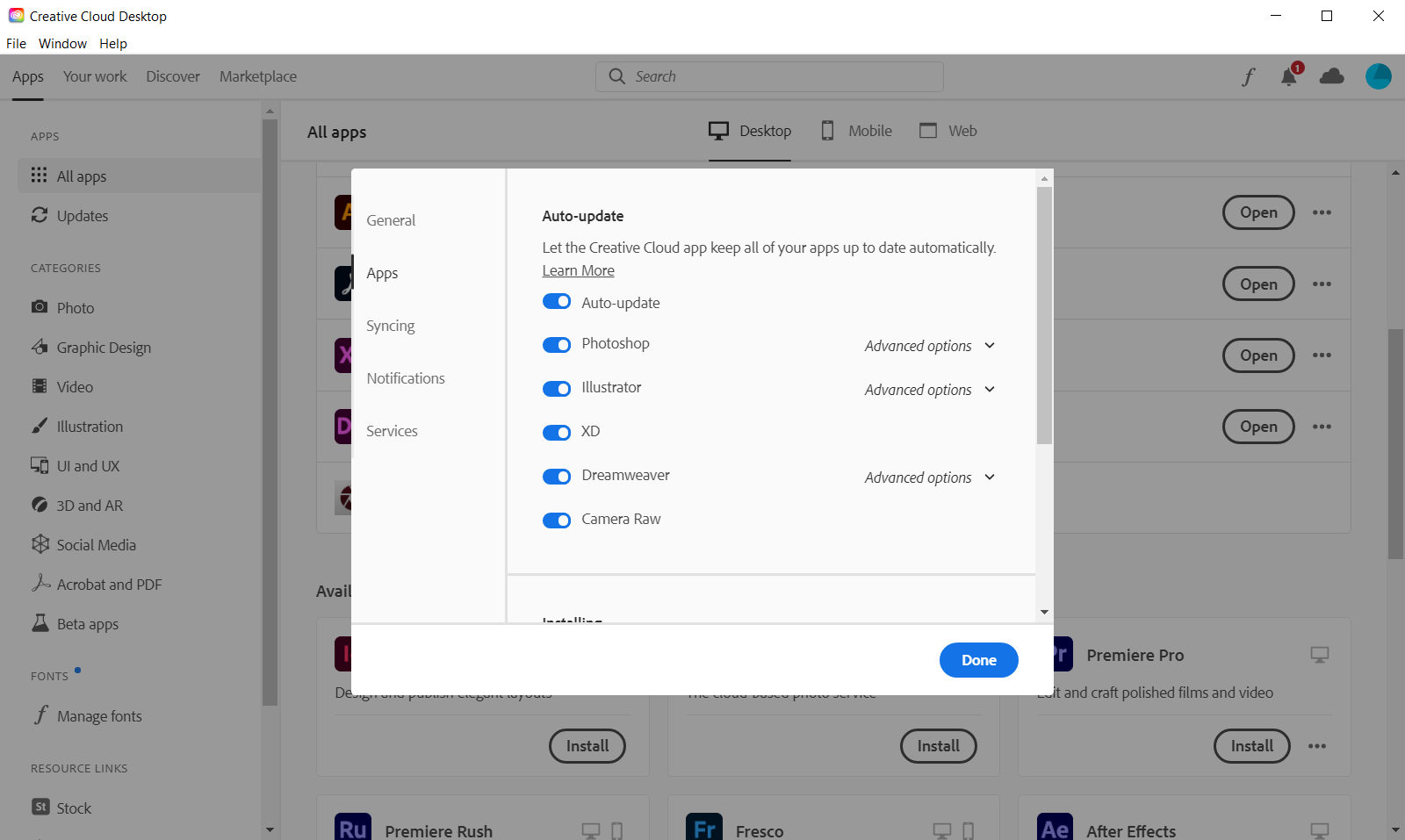Turn off the Camera Raw update toggle
The width and height of the screenshot is (1405, 840).
pos(557,520)
